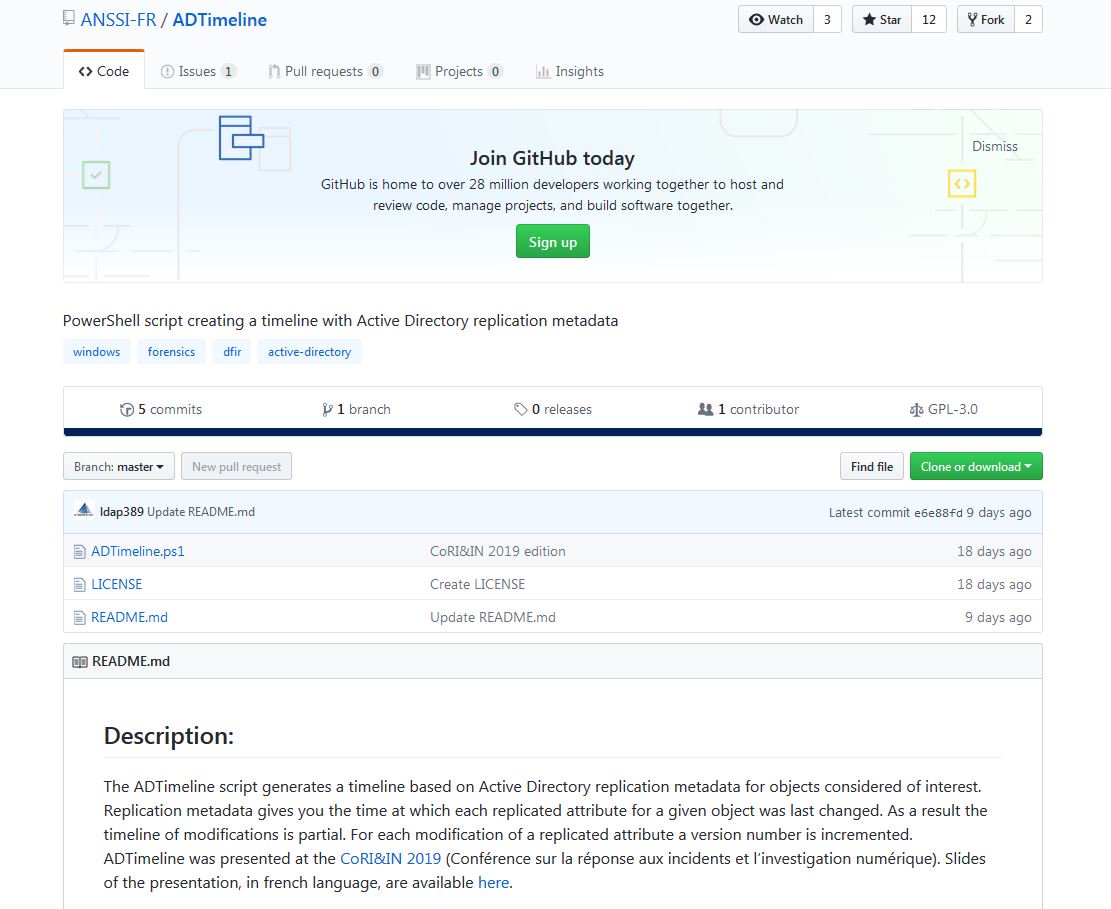Open the README.md file in the list
The height and width of the screenshot is (909, 1111).
pyautogui.click(x=129, y=616)
